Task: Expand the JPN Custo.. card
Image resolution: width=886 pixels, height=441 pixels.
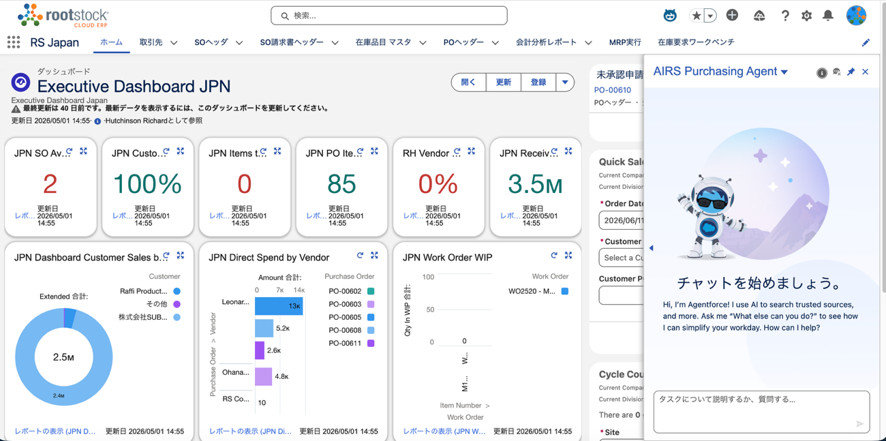Action: pos(181,151)
